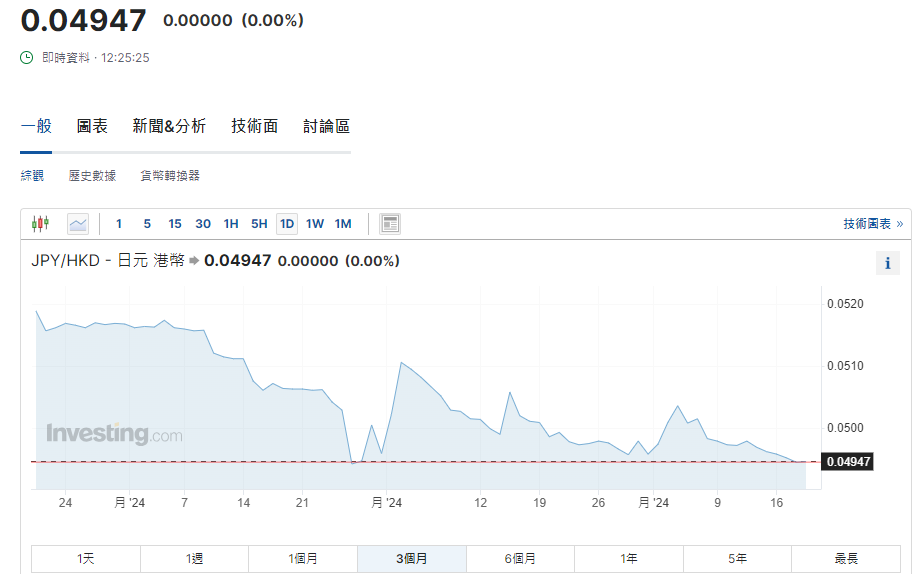
Task: Click the Investing.com watermark logo
Action: 114,434
